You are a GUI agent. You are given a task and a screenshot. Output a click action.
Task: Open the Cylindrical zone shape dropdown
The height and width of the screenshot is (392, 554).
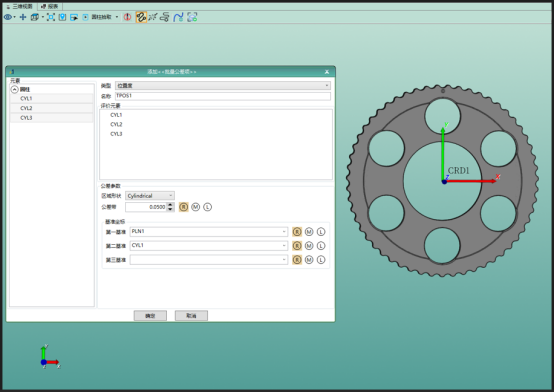pos(150,196)
